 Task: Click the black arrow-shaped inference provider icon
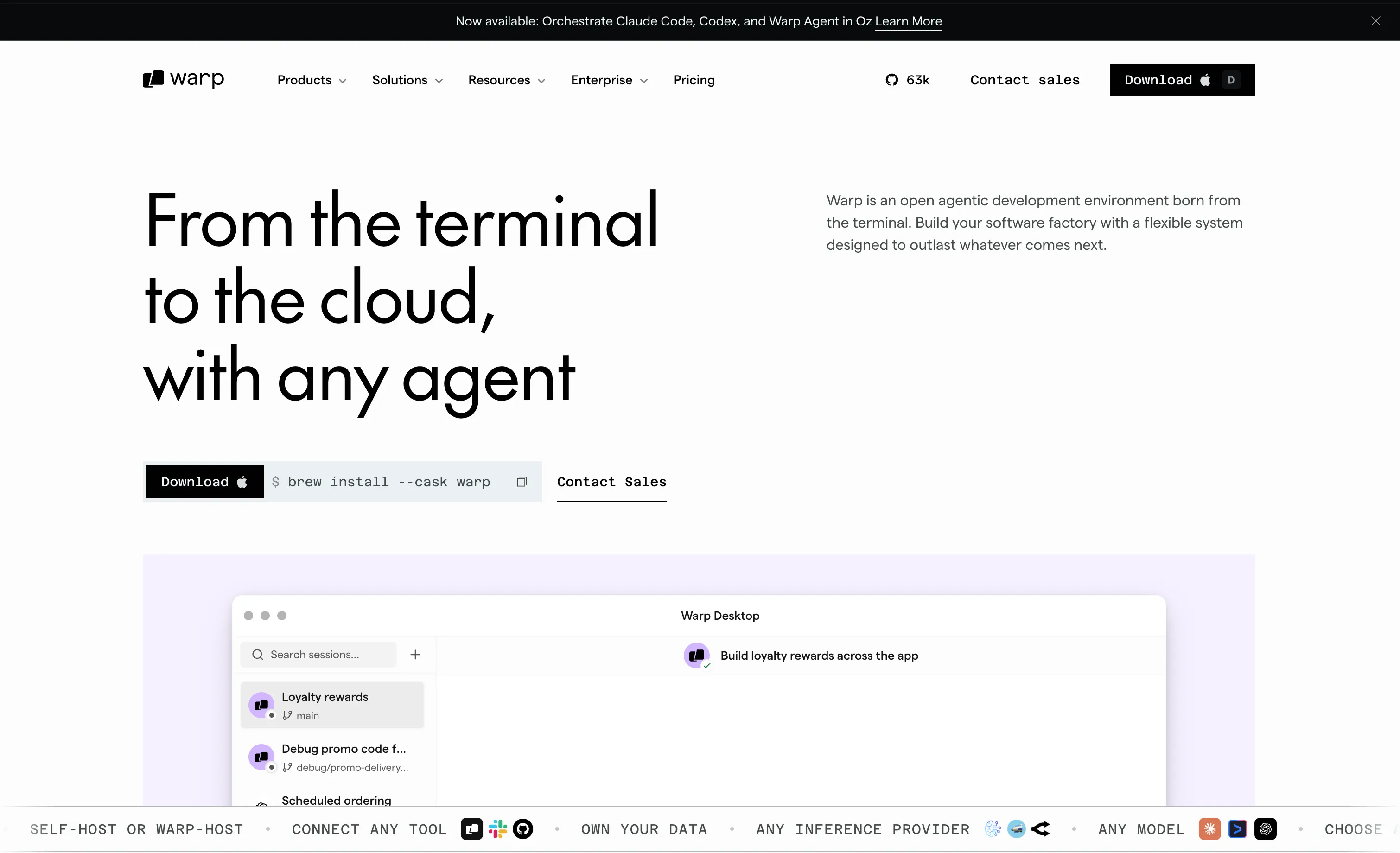[x=1041, y=829]
